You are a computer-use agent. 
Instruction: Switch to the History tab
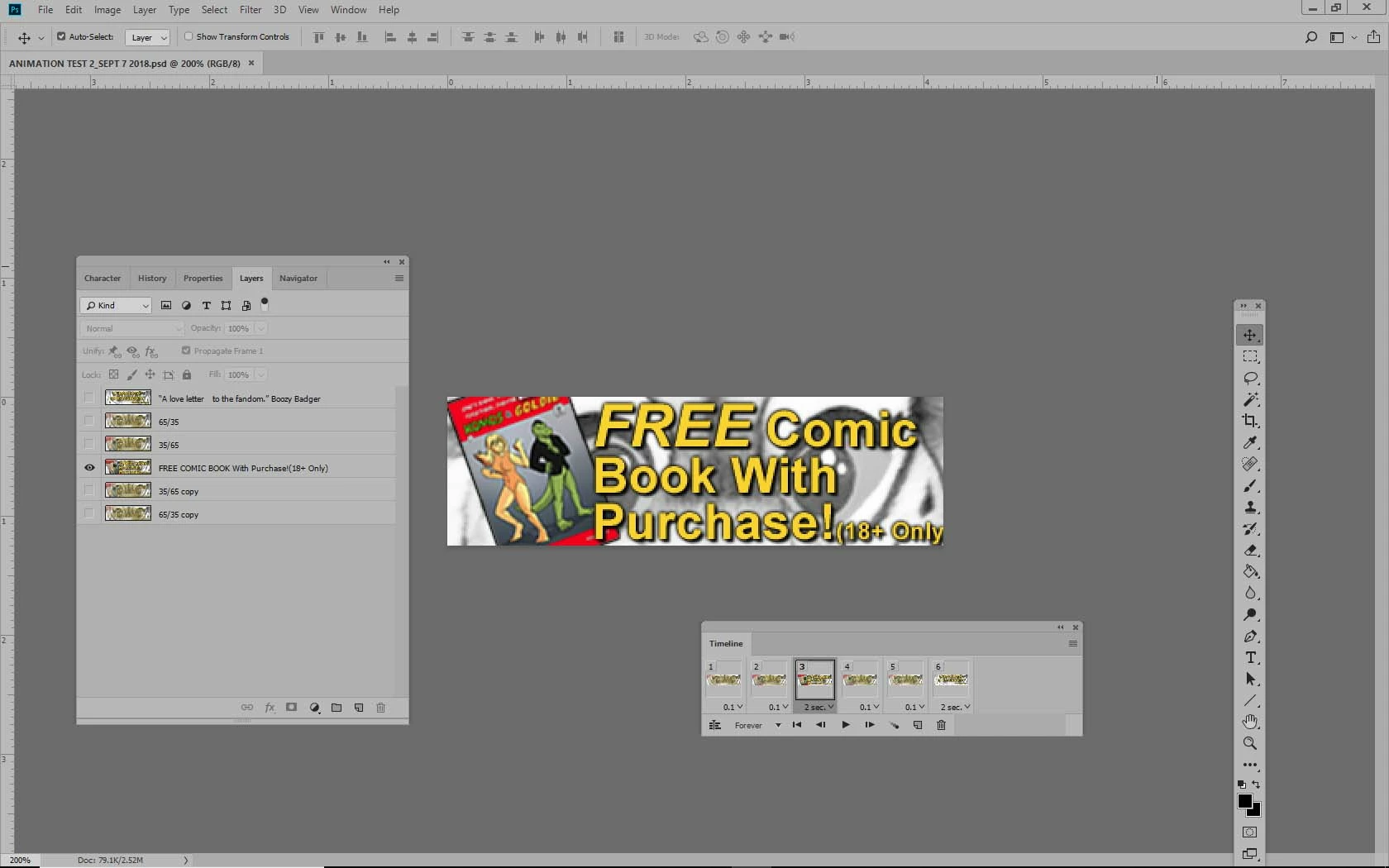[152, 279]
